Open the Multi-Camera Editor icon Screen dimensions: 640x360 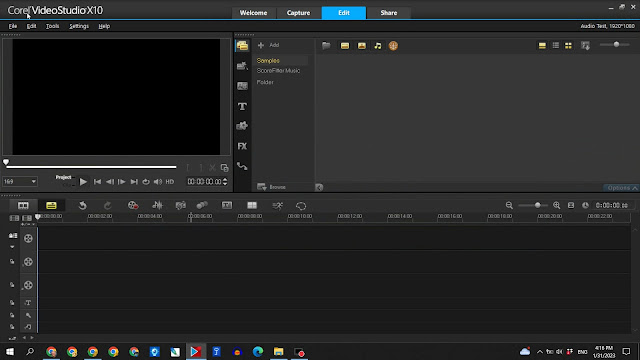(252, 205)
